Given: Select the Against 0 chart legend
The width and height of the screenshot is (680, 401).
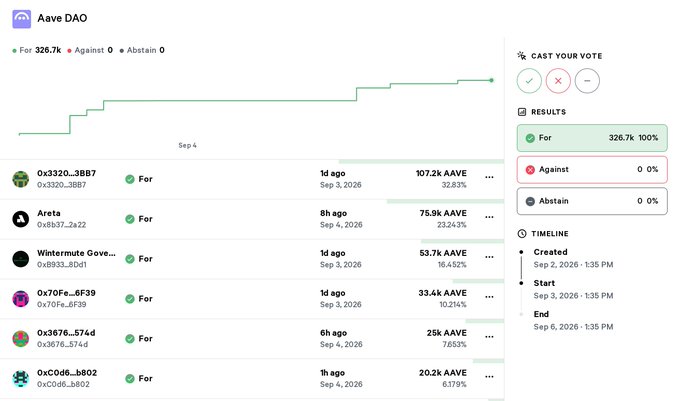Looking at the screenshot, I should (x=90, y=50).
